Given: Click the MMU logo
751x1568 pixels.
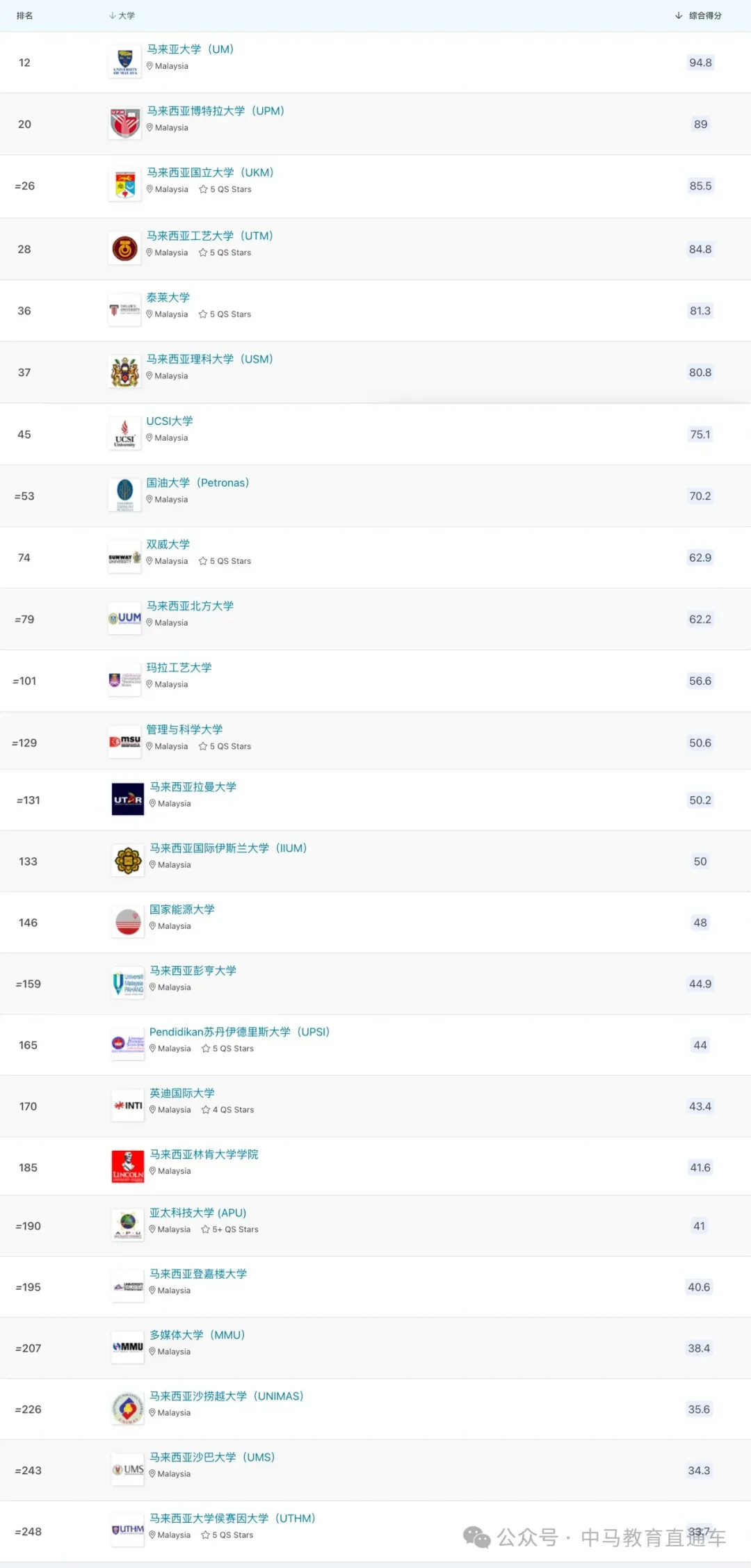Looking at the screenshot, I should (x=128, y=1348).
